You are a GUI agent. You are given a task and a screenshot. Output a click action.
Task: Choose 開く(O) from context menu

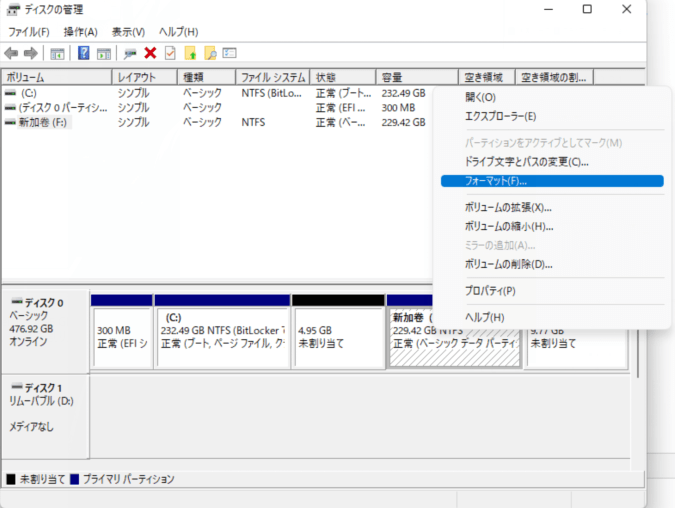click(x=552, y=97)
